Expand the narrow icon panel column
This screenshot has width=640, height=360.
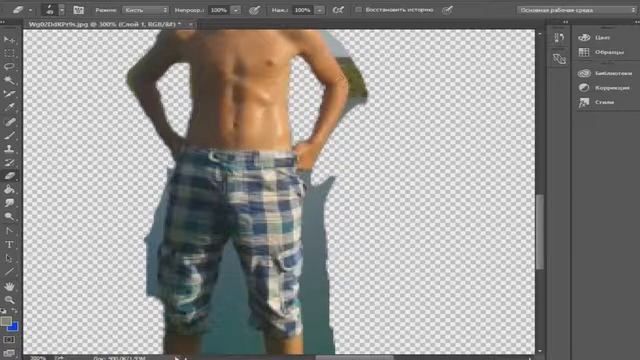565,22
